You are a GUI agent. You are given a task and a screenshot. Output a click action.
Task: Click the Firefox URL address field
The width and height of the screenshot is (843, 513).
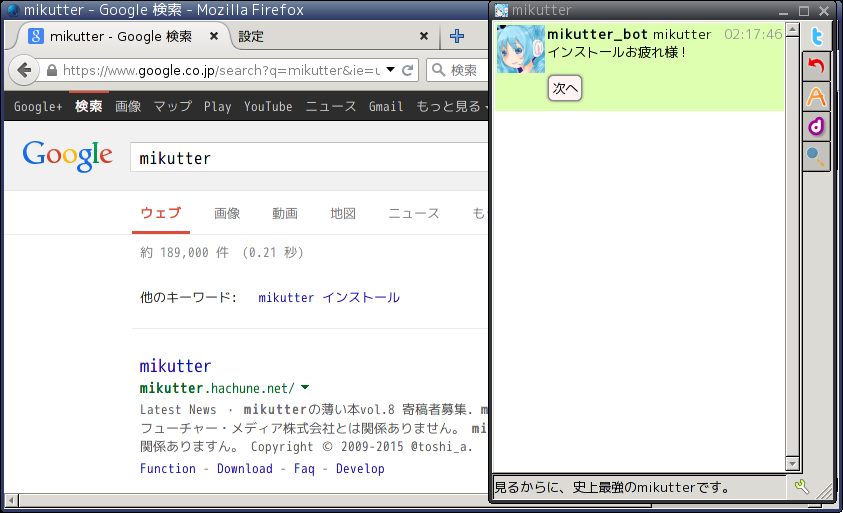click(221, 70)
